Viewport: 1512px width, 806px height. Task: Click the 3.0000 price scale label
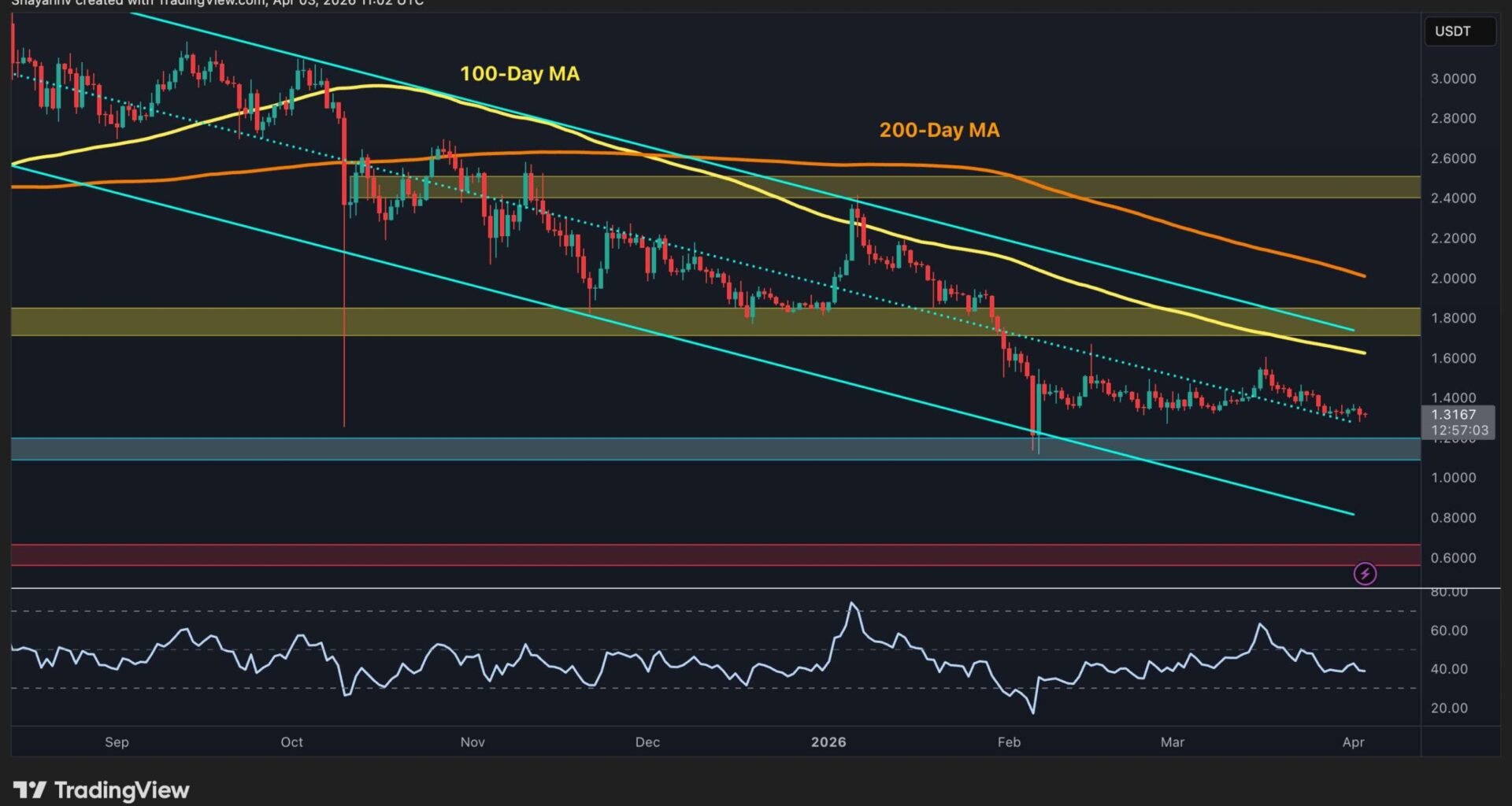pos(1453,79)
